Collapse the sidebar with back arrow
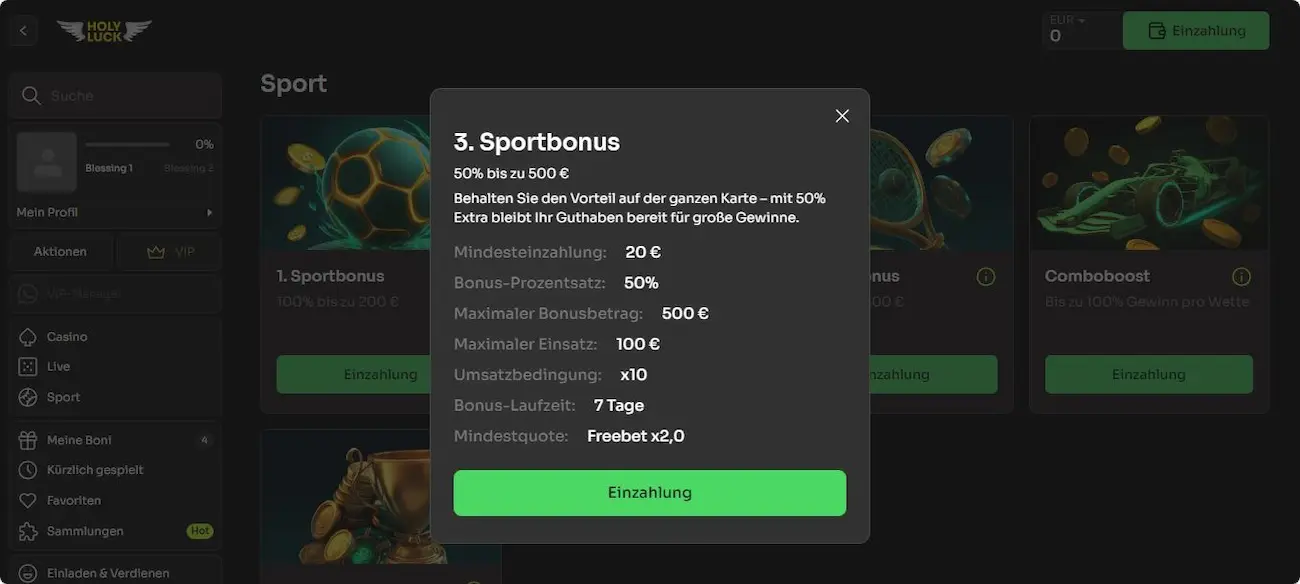This screenshot has width=1300, height=584. (x=22, y=29)
